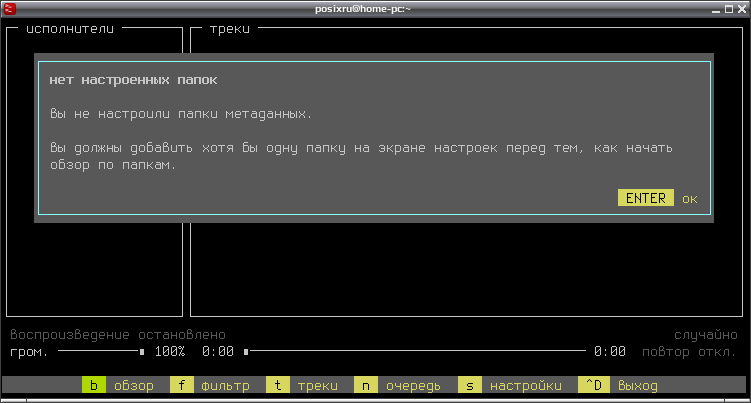Click the нет настроенных папок dialog title
The image size is (751, 403).
pos(133,80)
